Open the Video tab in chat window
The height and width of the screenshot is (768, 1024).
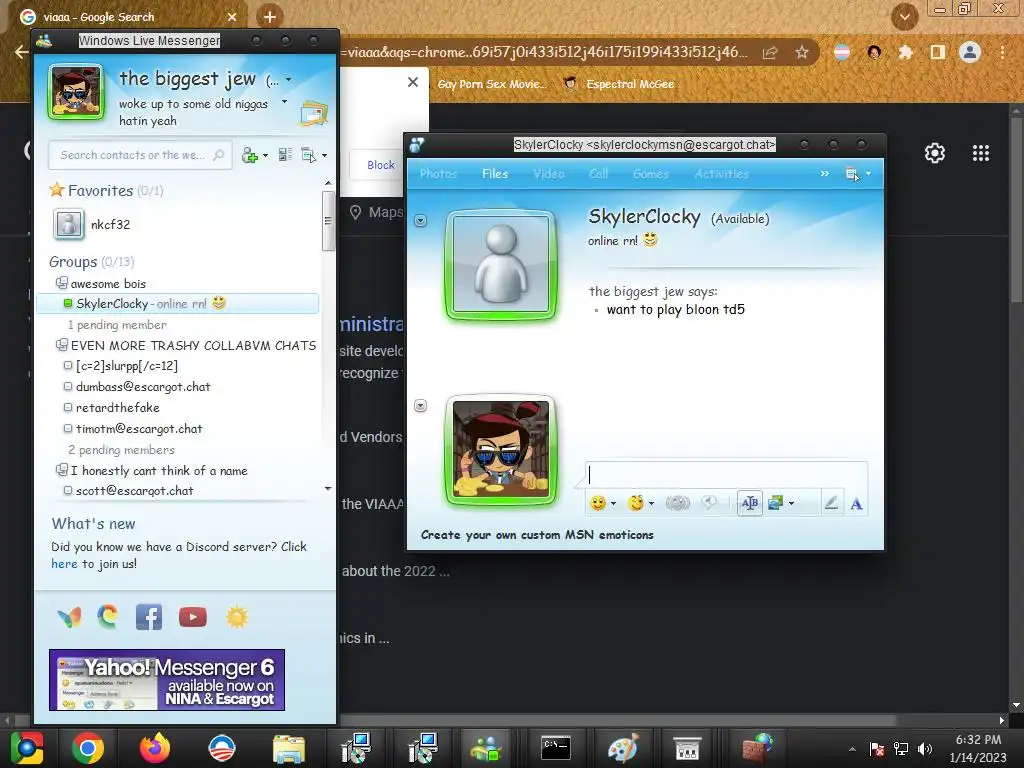pyautogui.click(x=549, y=174)
